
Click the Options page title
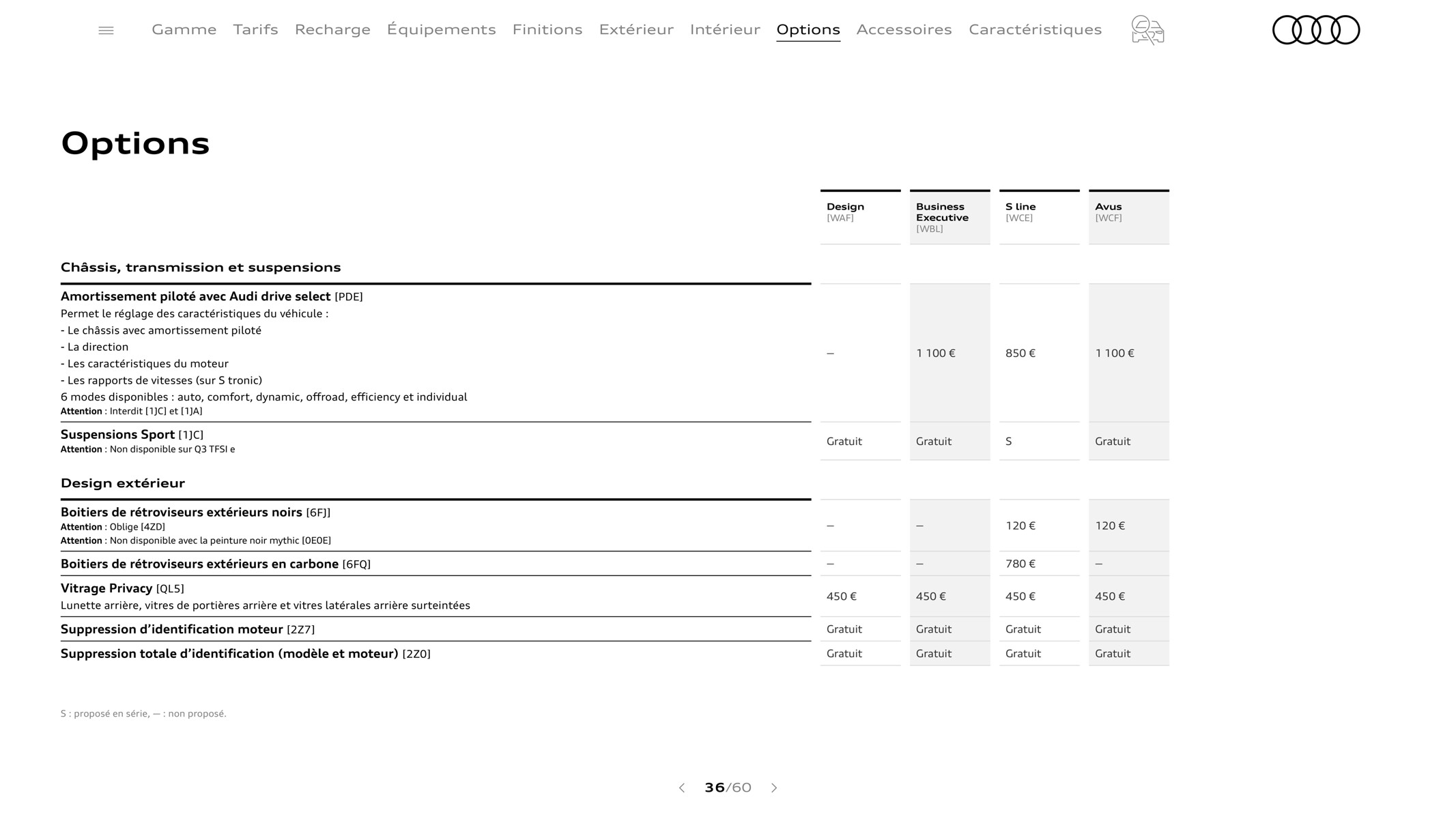coord(135,144)
